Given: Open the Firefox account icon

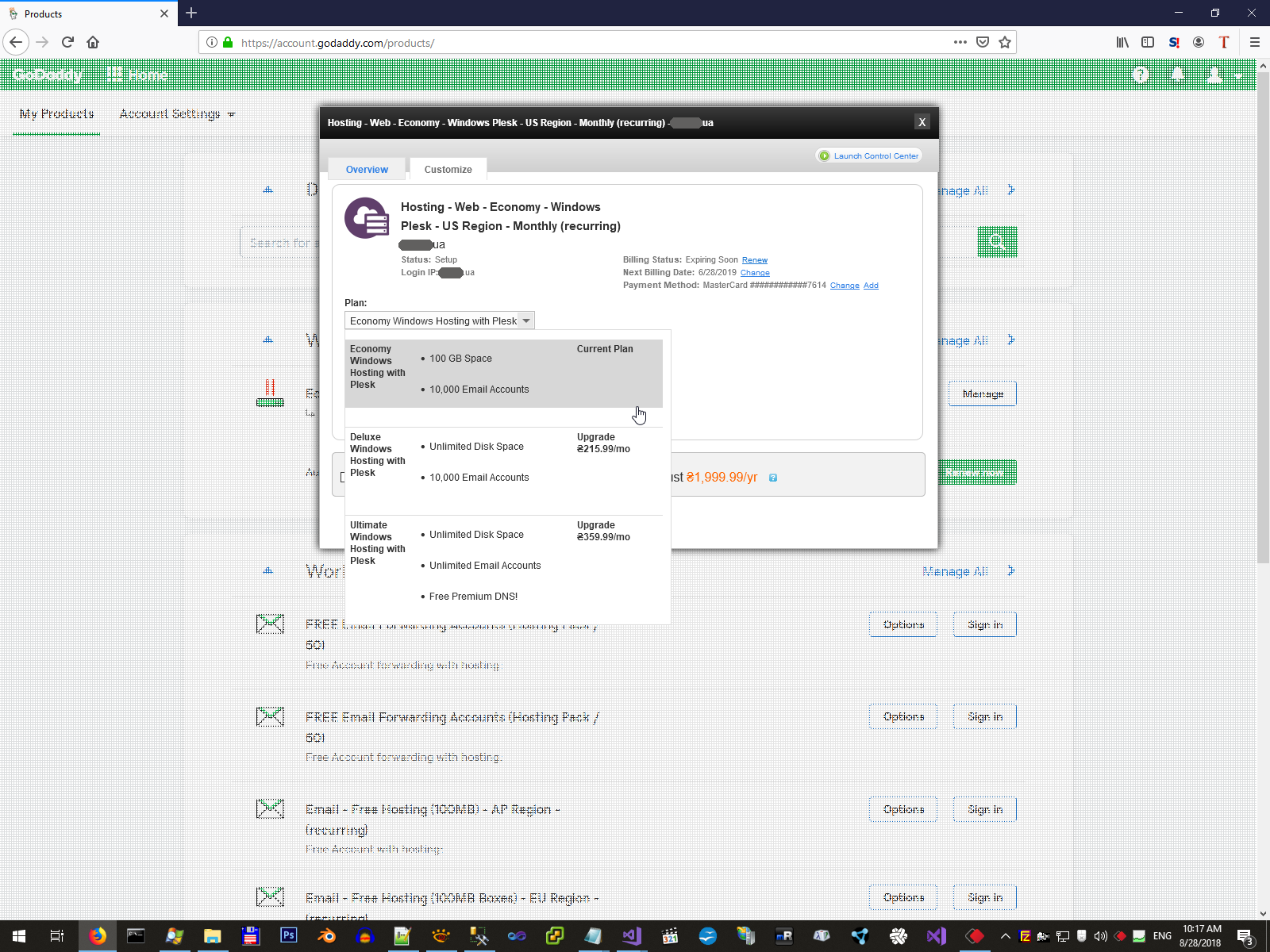Looking at the screenshot, I should (1199, 42).
